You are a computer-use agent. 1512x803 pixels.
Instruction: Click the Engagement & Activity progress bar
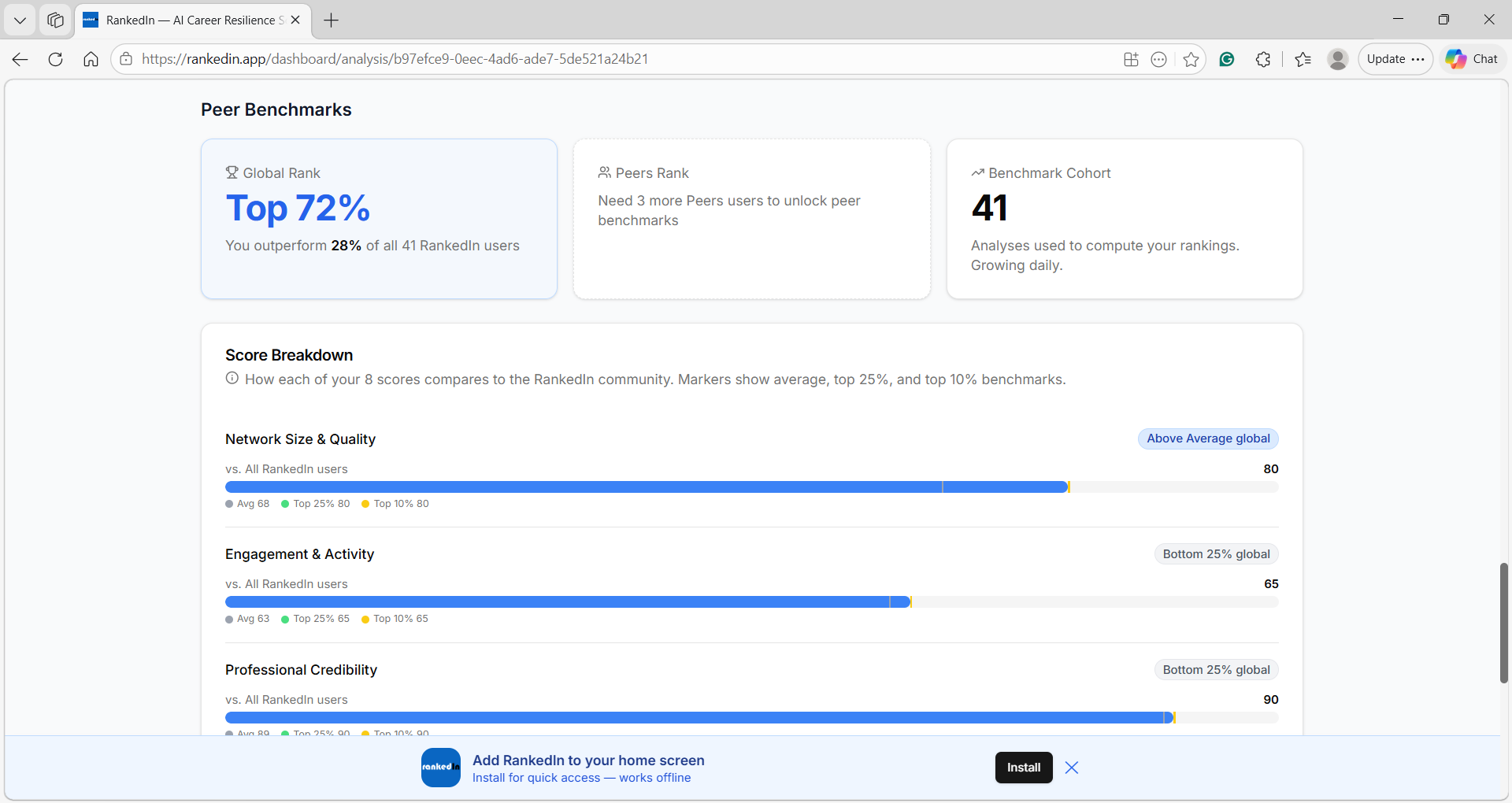click(752, 602)
